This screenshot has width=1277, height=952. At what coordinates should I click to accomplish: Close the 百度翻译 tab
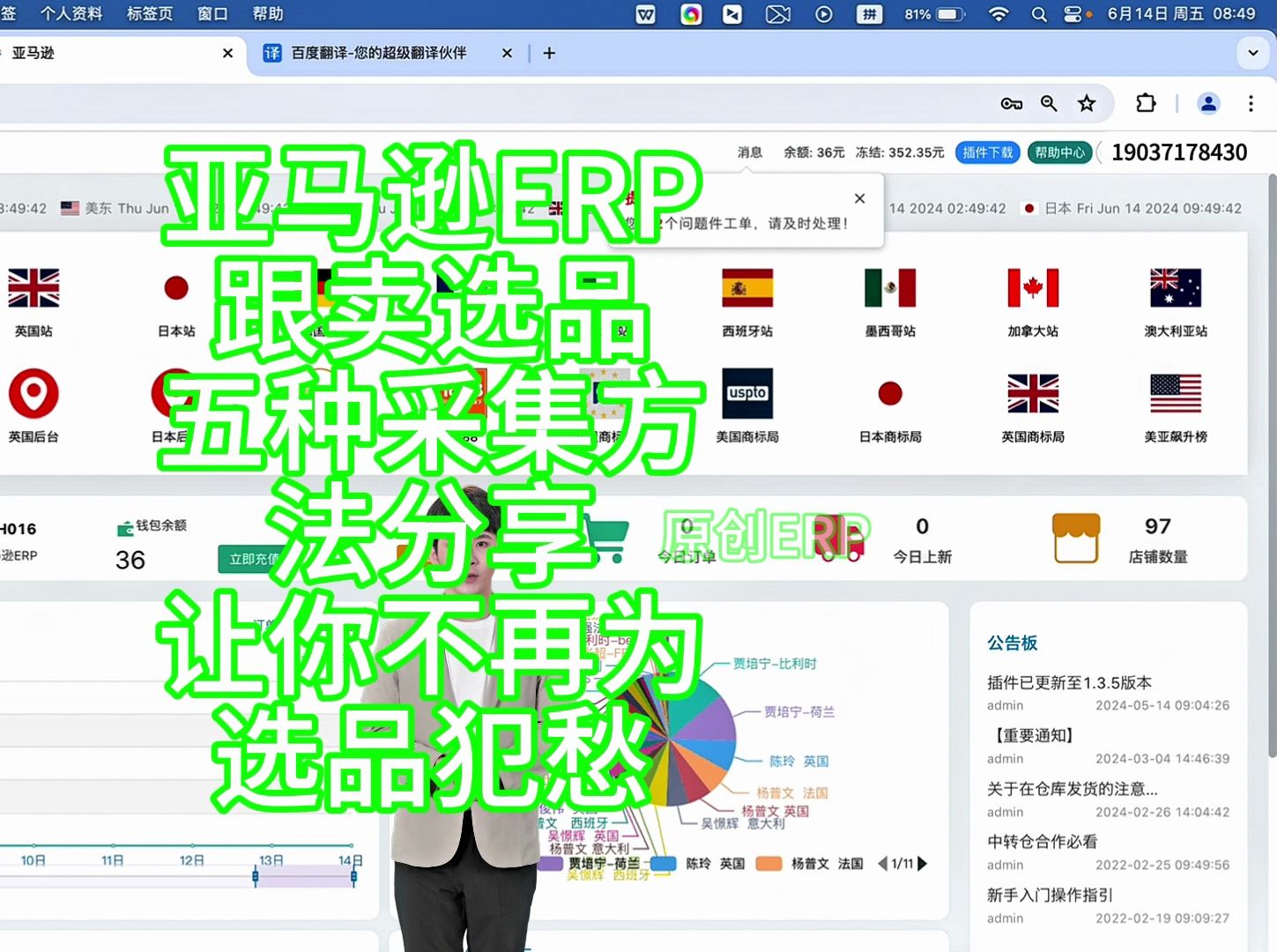(x=507, y=53)
